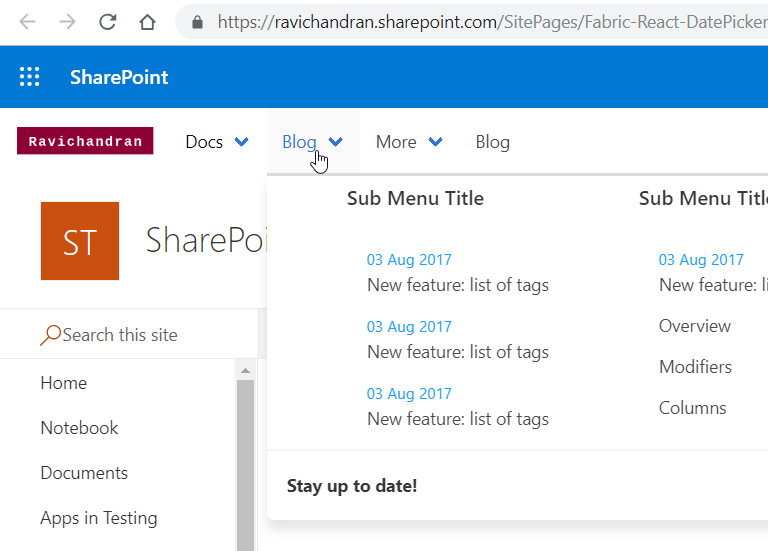
Task: Click the browser back arrow
Action: click(28, 22)
